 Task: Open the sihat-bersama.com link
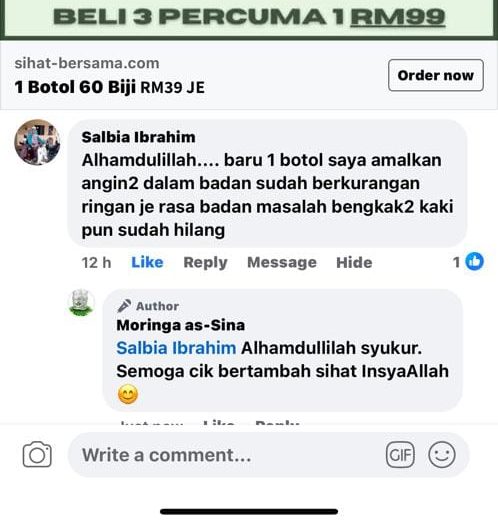[87, 63]
